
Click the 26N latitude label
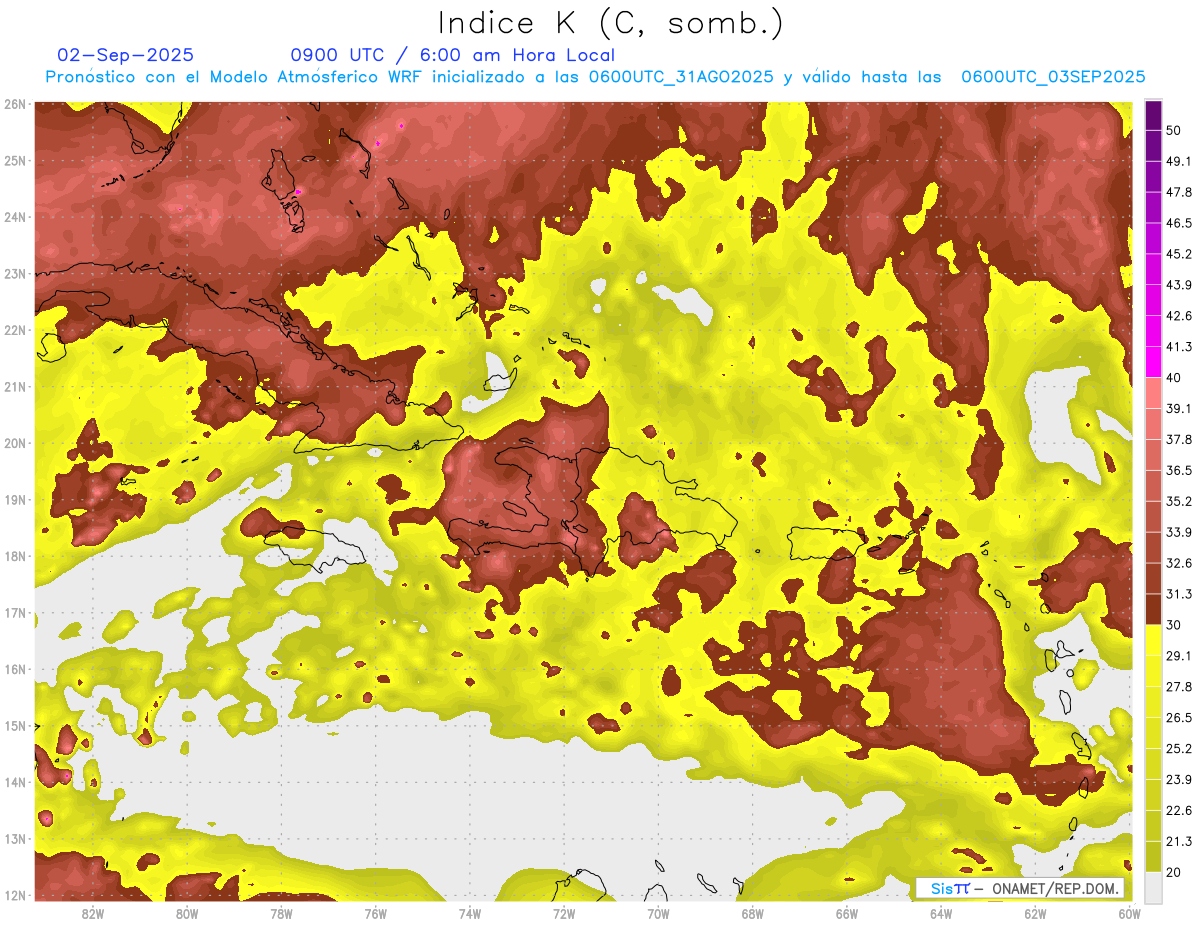(x=15, y=104)
